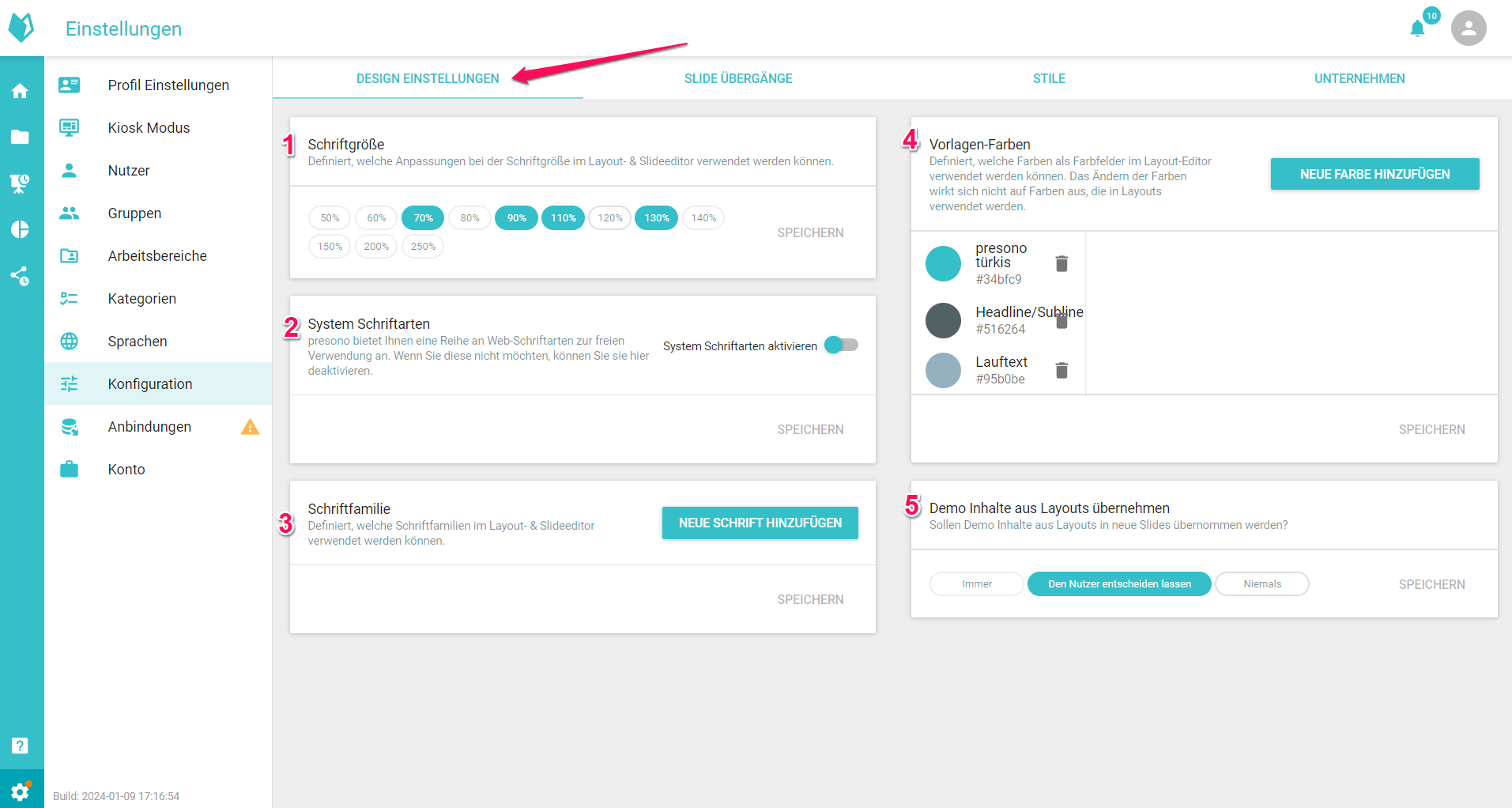
Task: Open the help question mark icon
Action: click(x=21, y=746)
